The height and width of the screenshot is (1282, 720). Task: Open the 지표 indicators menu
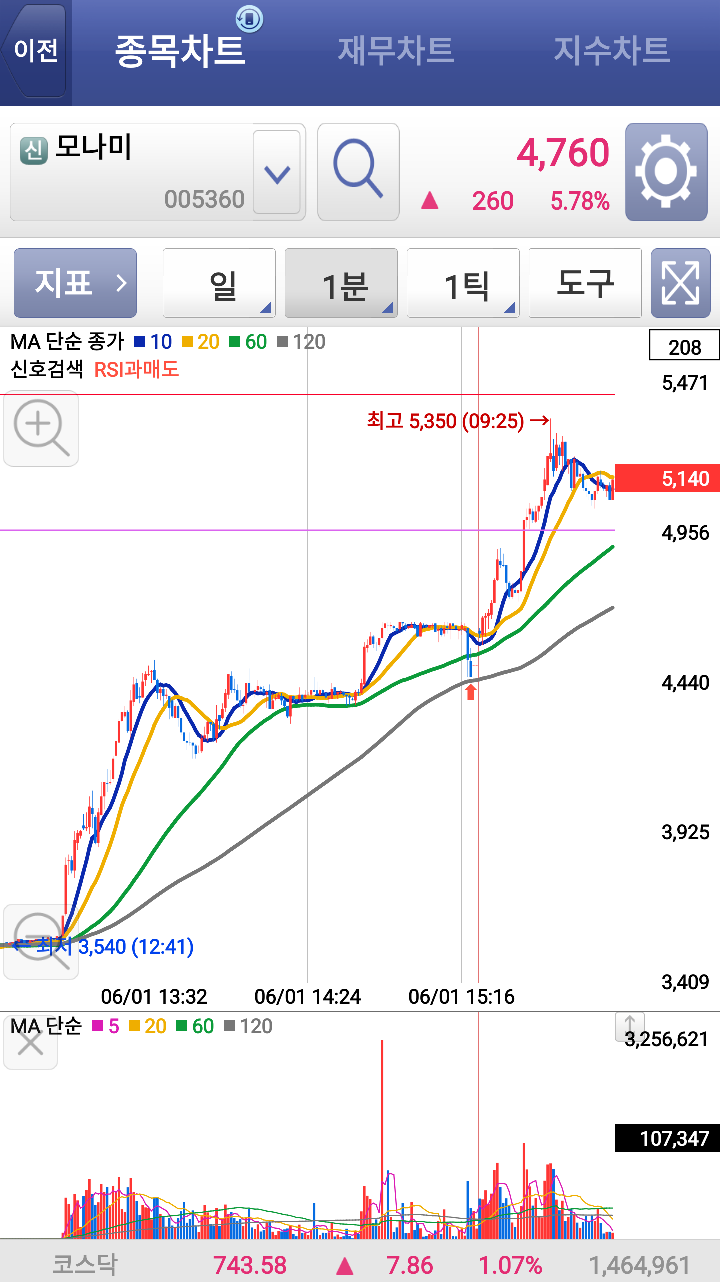click(x=75, y=283)
